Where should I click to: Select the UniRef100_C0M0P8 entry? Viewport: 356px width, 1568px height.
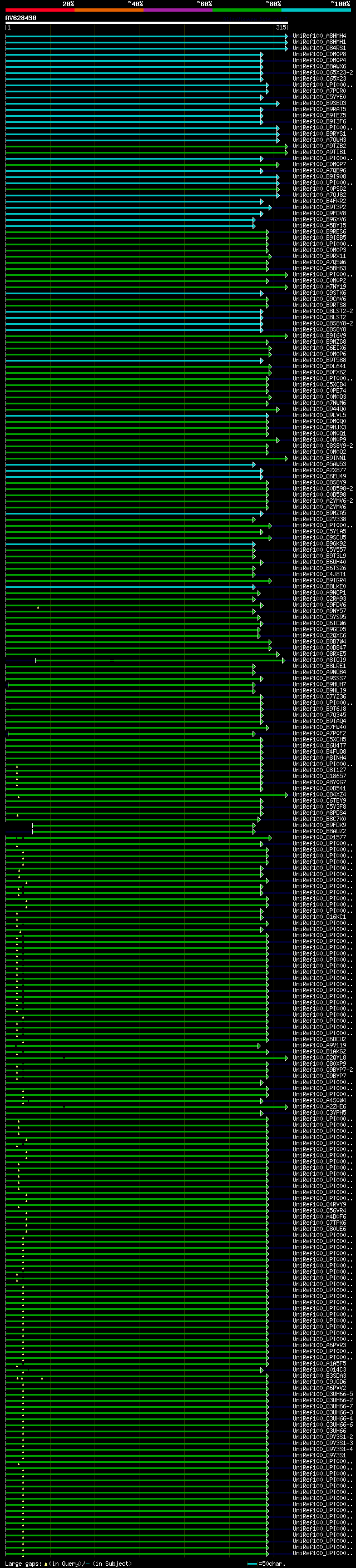[x=319, y=54]
